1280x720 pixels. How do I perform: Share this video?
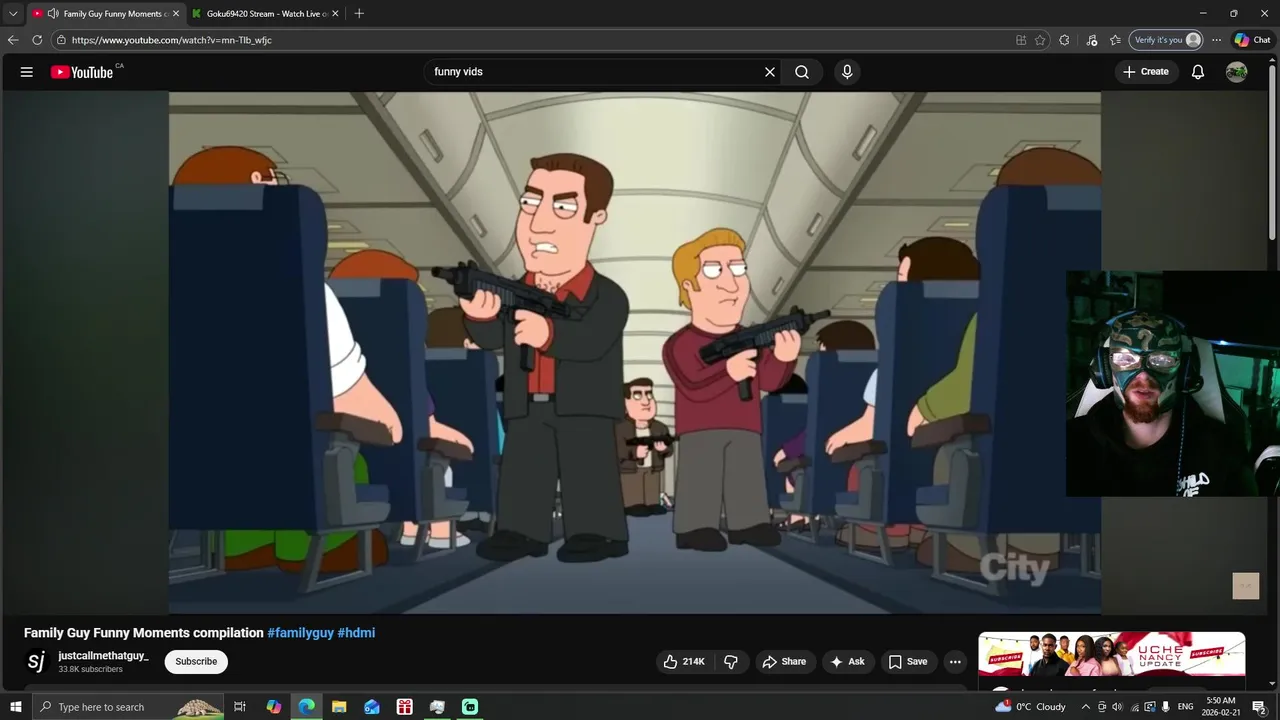(784, 662)
